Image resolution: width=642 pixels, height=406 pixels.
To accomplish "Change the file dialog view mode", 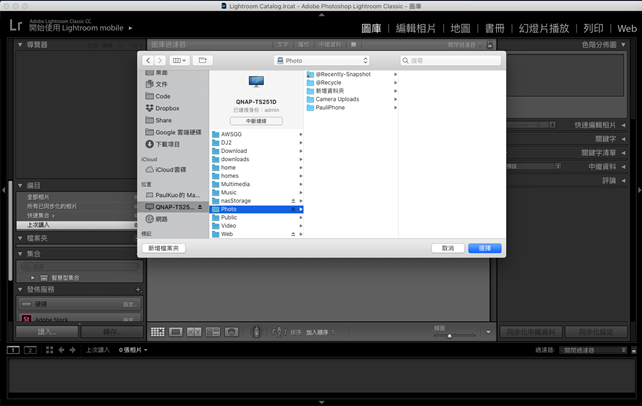I will point(179,61).
